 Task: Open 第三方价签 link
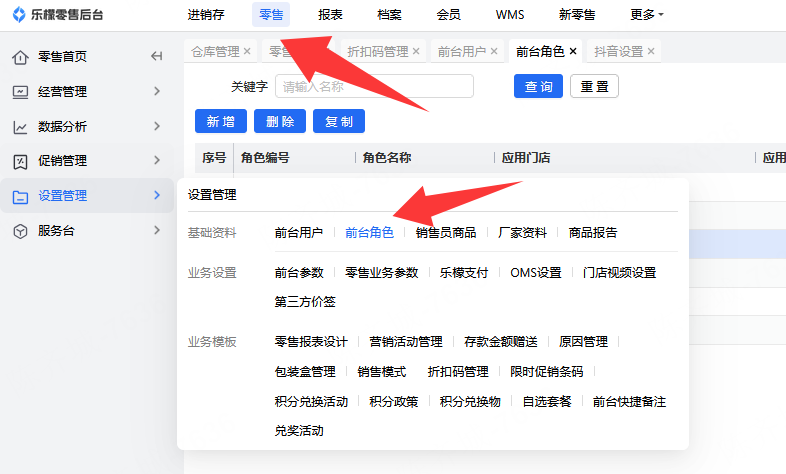tap(305, 302)
